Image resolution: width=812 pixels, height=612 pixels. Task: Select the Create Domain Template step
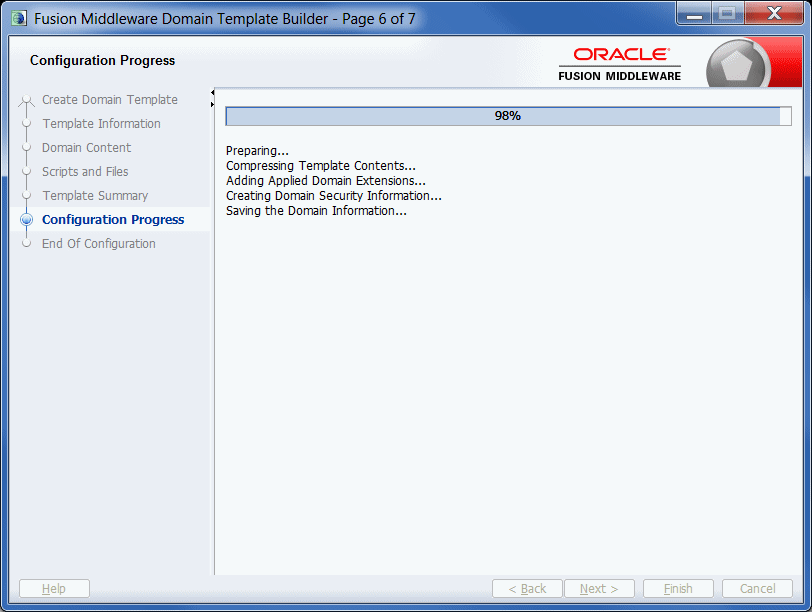pyautogui.click(x=110, y=99)
